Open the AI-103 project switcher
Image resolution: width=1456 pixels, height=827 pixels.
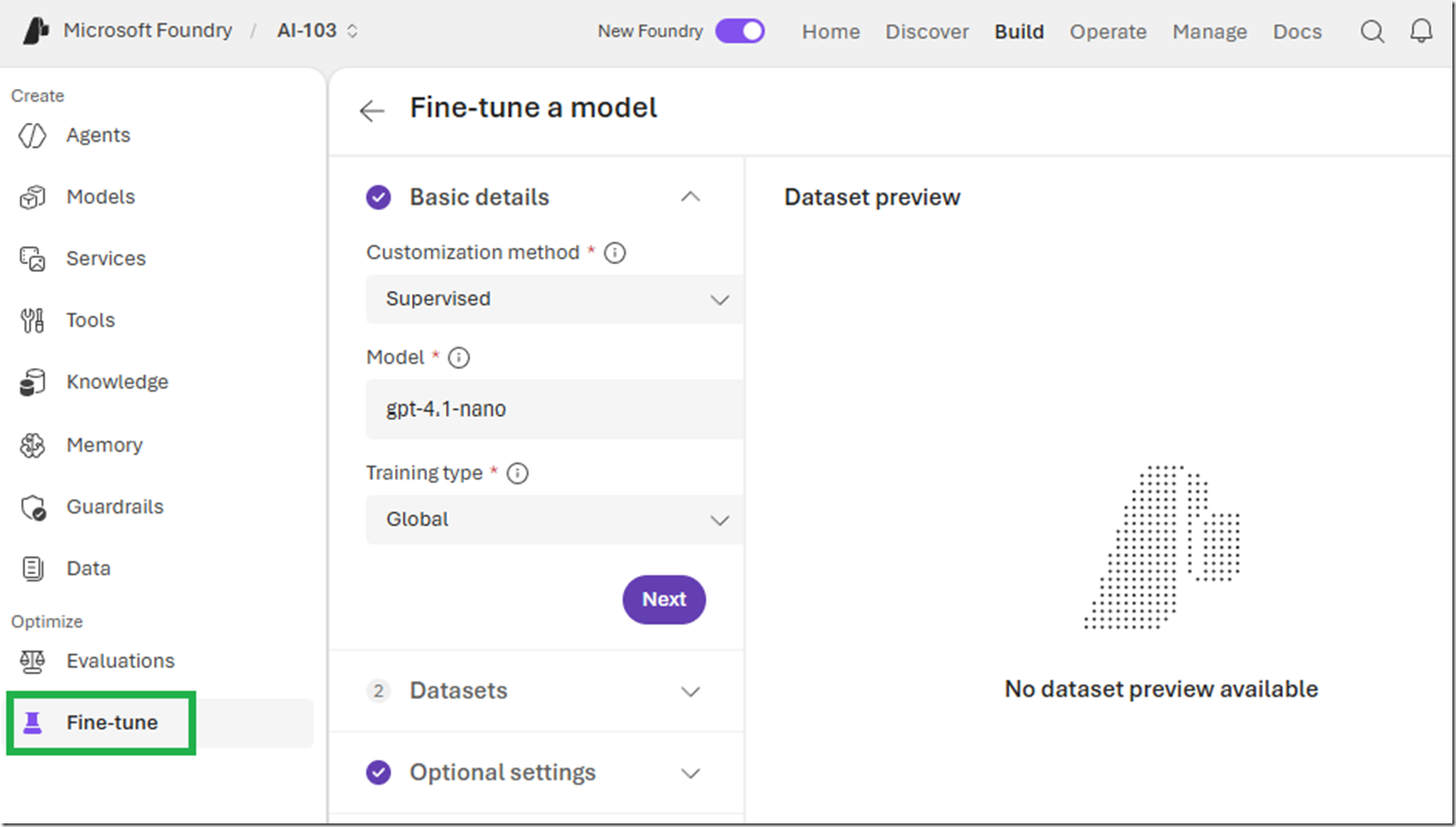pos(318,31)
